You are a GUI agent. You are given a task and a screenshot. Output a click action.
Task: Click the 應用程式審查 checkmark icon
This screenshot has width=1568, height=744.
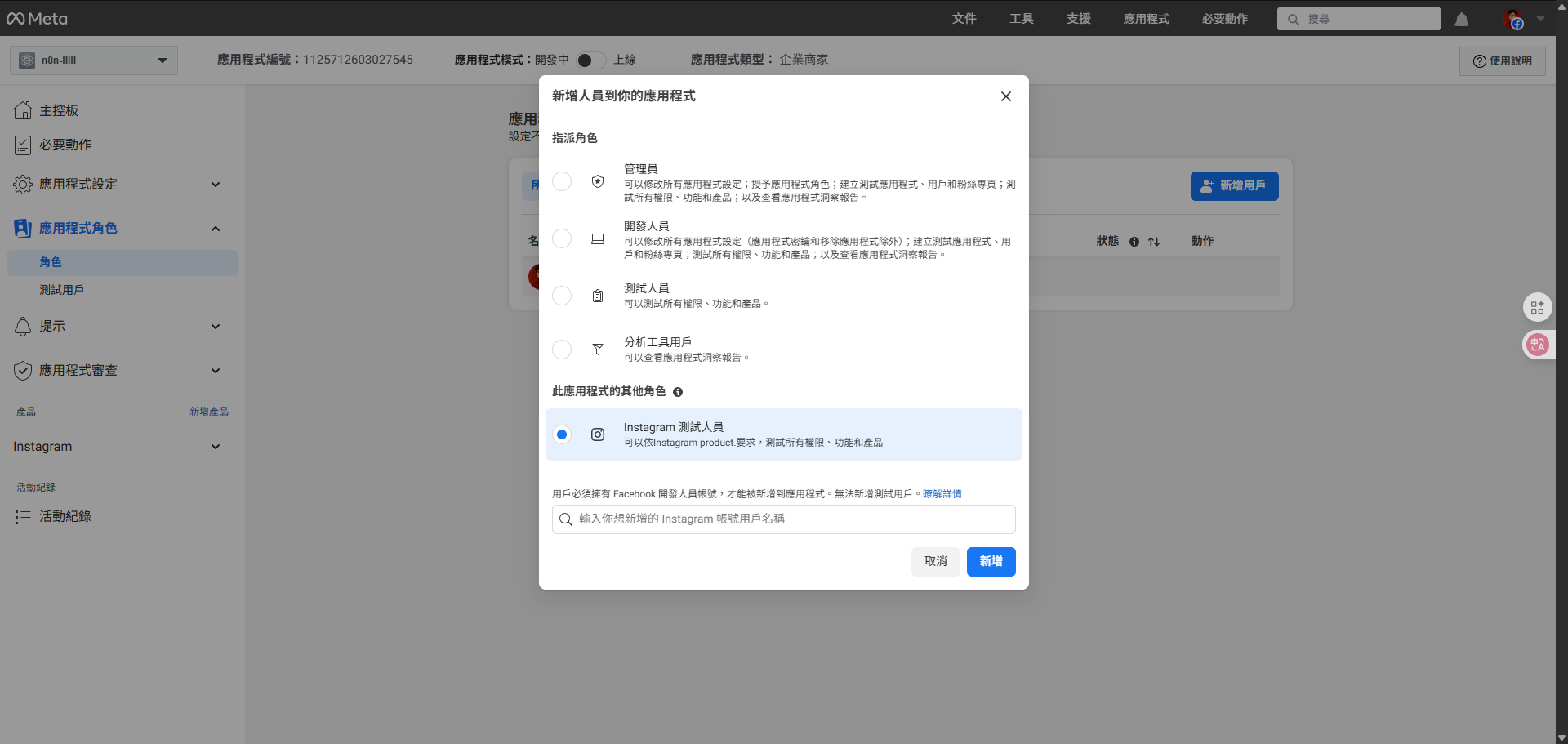(x=23, y=370)
